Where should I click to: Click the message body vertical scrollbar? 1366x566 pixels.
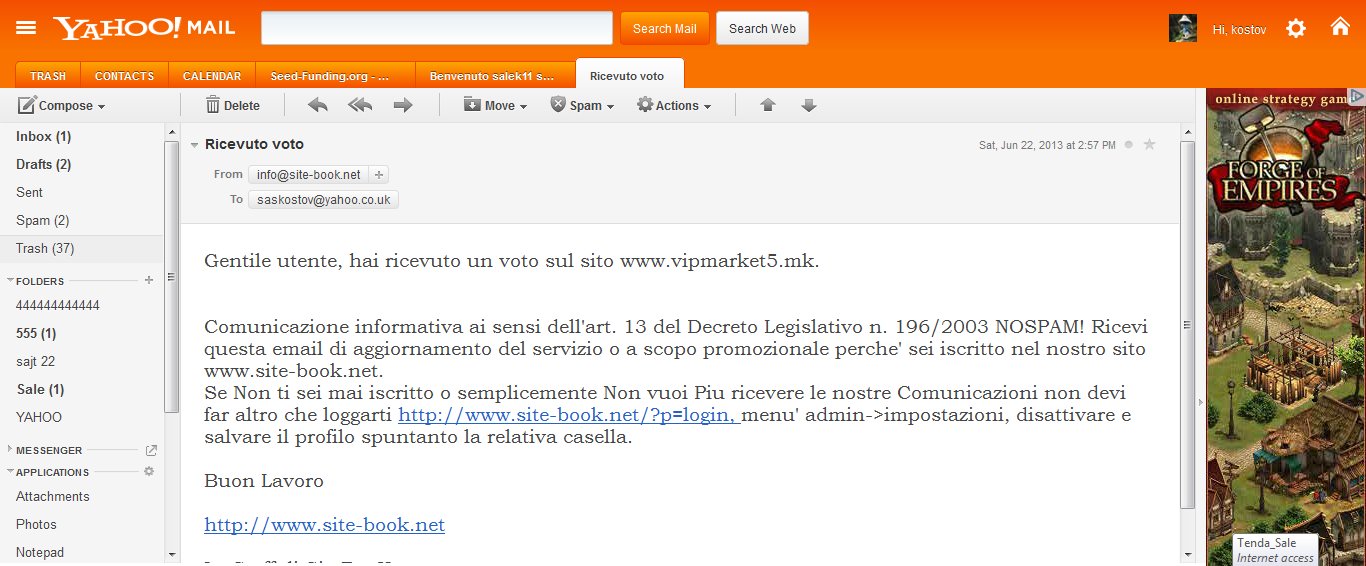pyautogui.click(x=1188, y=324)
